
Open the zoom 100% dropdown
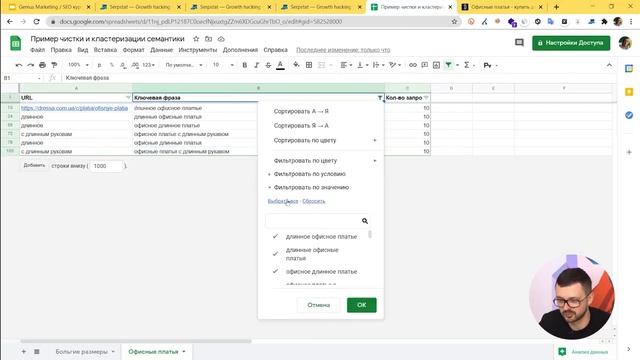[x=78, y=65]
